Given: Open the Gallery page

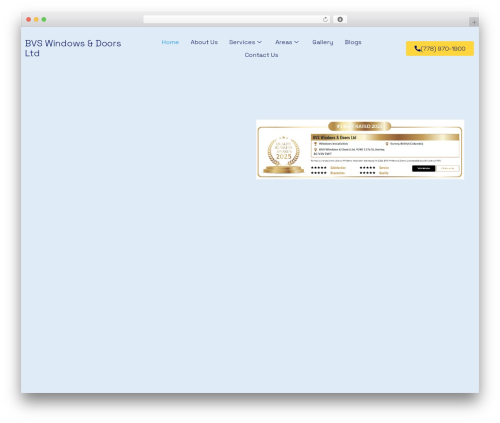Looking at the screenshot, I should [x=323, y=42].
